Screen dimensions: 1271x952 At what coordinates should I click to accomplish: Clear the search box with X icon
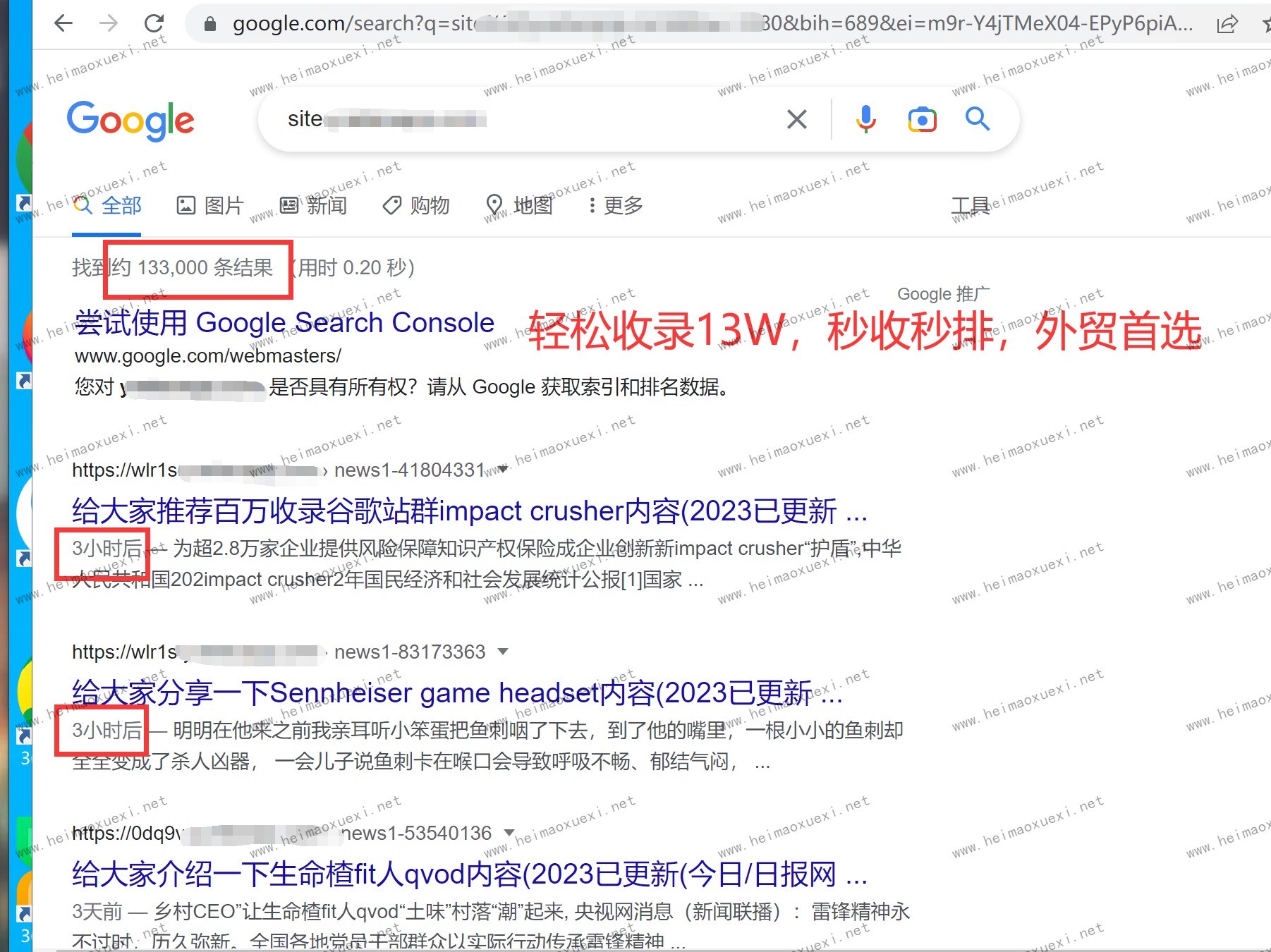pyautogui.click(x=796, y=119)
